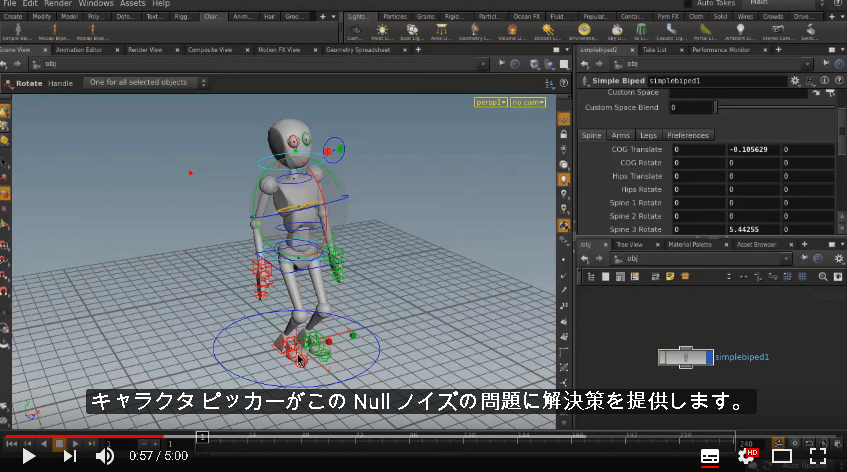The image size is (847, 472).
Task: Toggle the viewport lock icon
Action: [x=564, y=134]
